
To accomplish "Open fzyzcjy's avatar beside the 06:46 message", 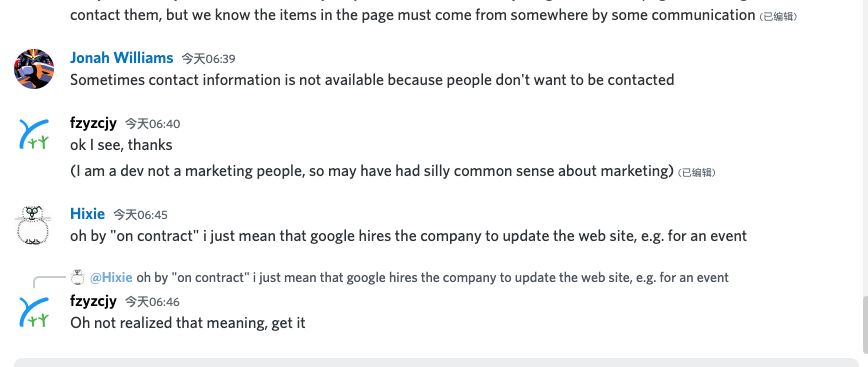I will 34,312.
